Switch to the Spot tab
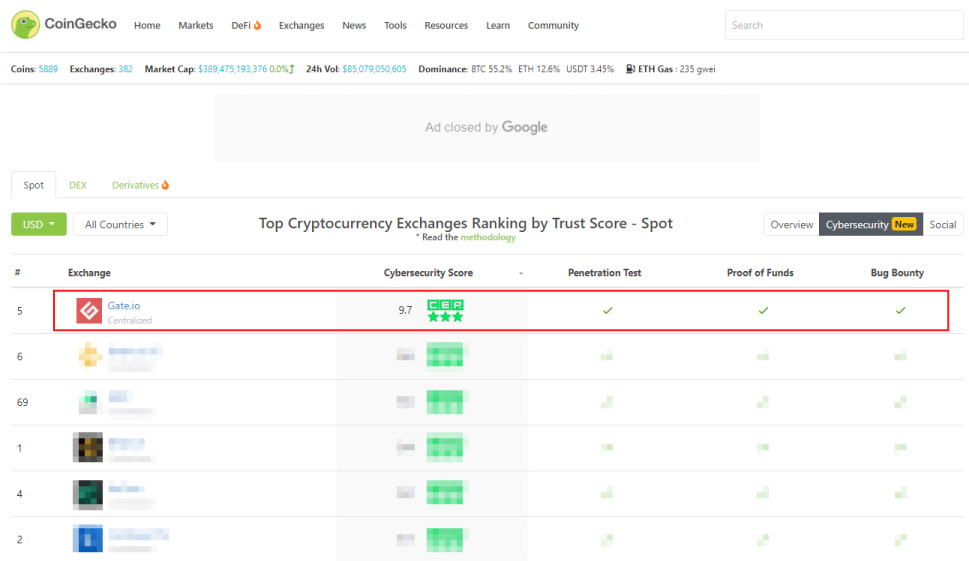The width and height of the screenshot is (969, 561). 33,185
